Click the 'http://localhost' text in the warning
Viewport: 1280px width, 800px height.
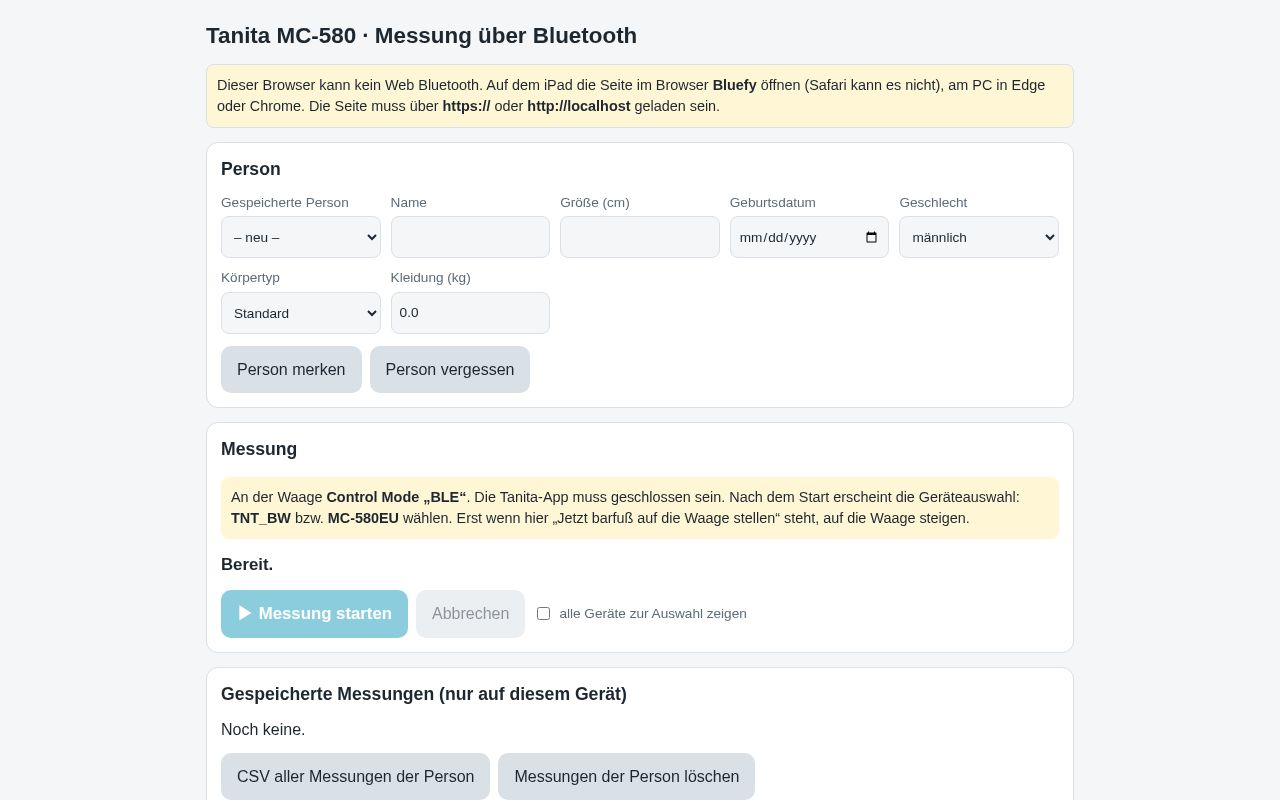tap(579, 106)
